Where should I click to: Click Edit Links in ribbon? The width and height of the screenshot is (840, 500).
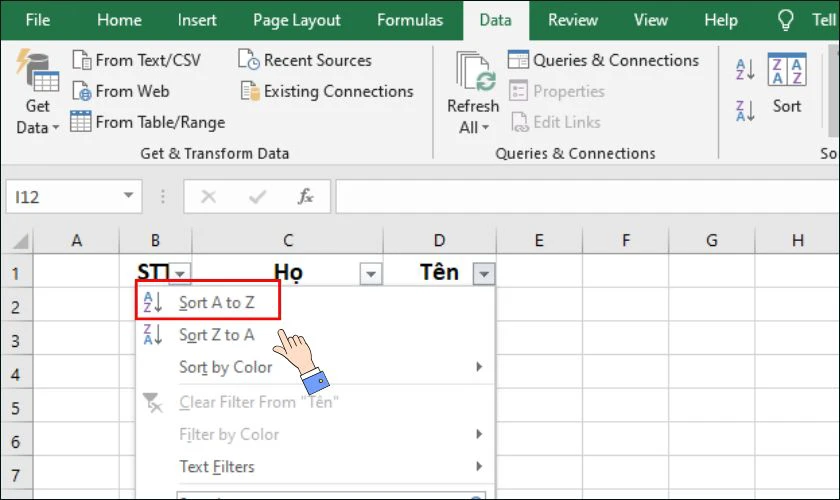pos(556,122)
